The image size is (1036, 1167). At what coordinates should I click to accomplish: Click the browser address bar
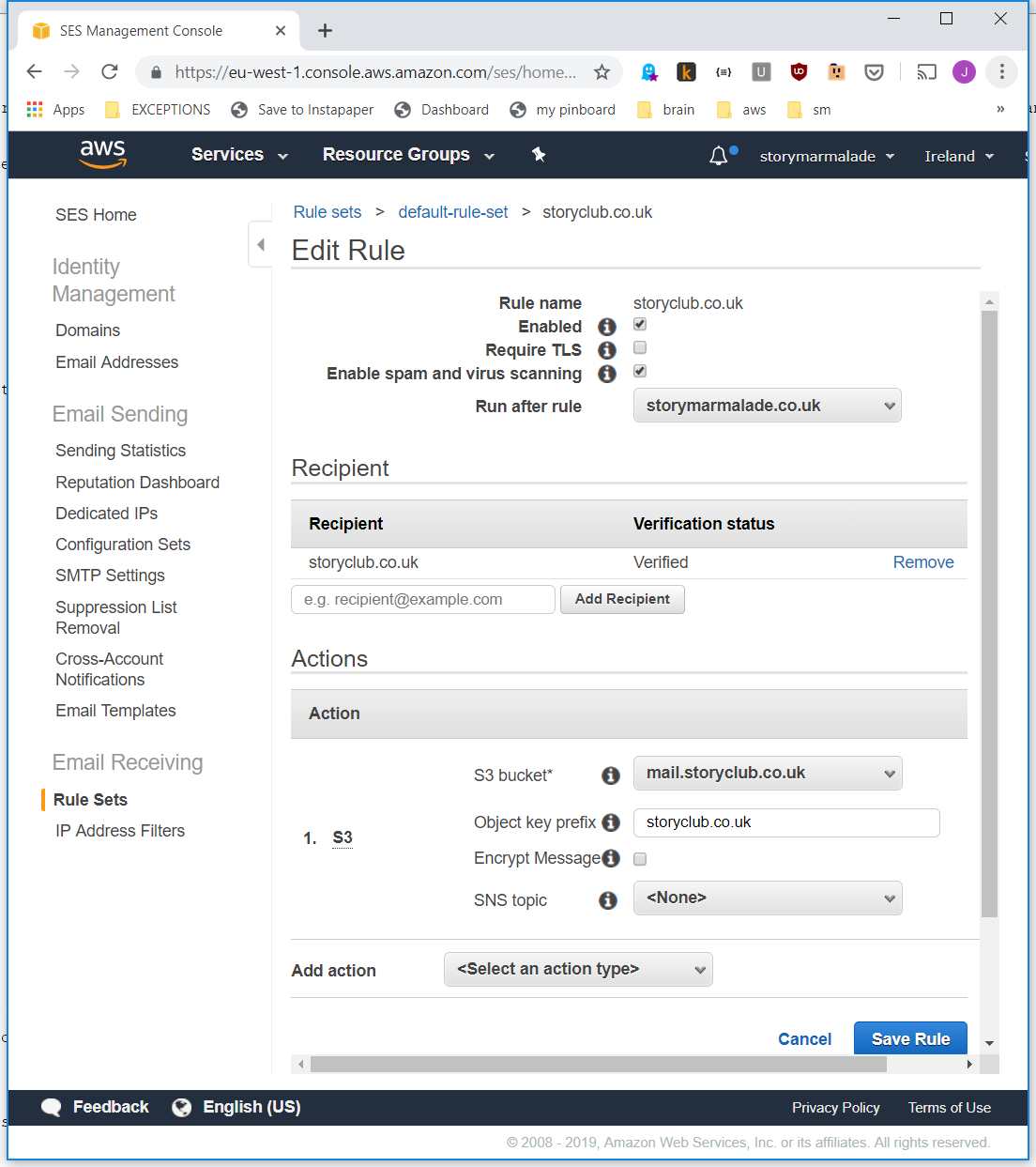point(375,71)
